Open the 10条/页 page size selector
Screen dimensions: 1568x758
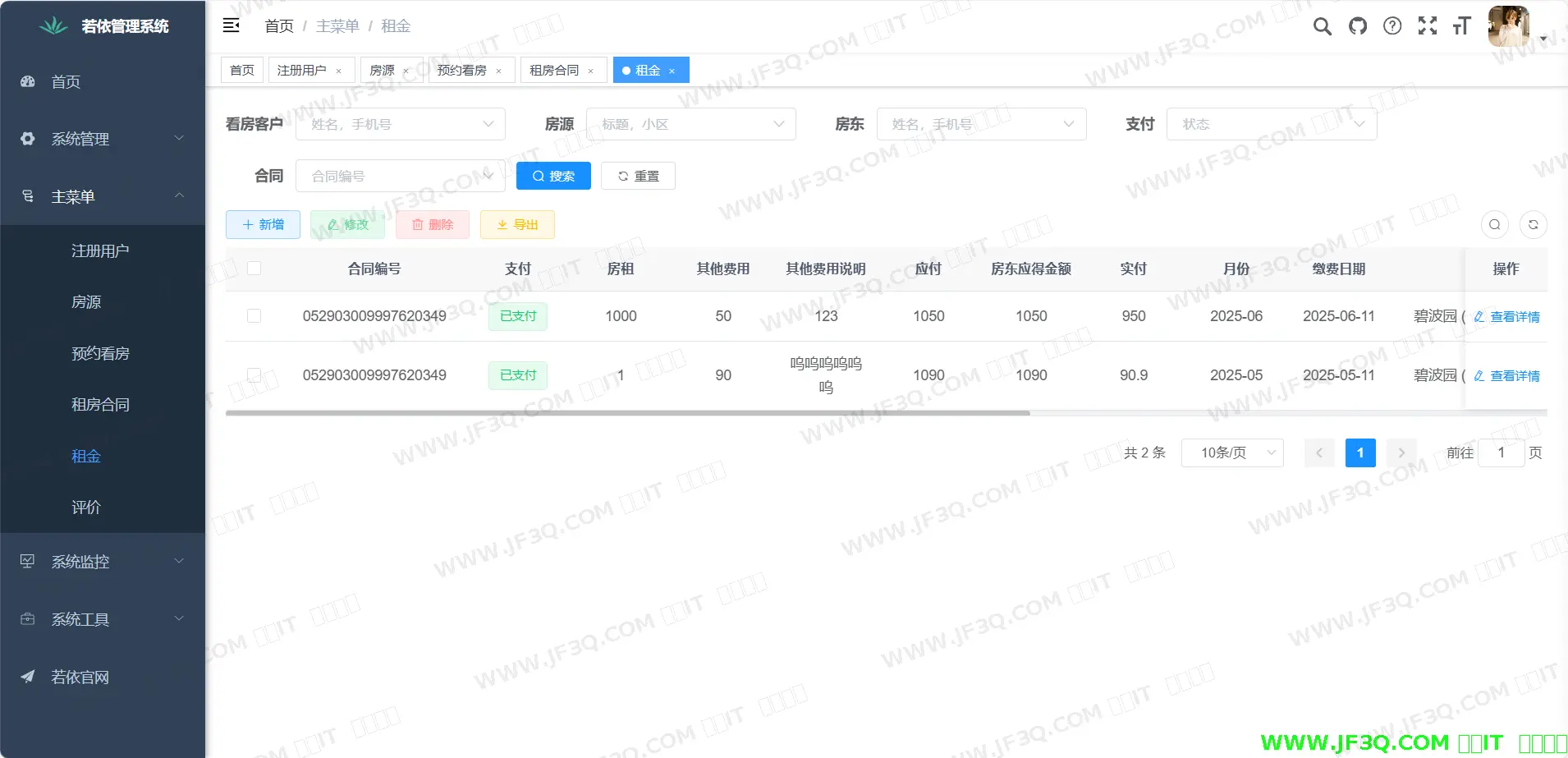(1231, 453)
